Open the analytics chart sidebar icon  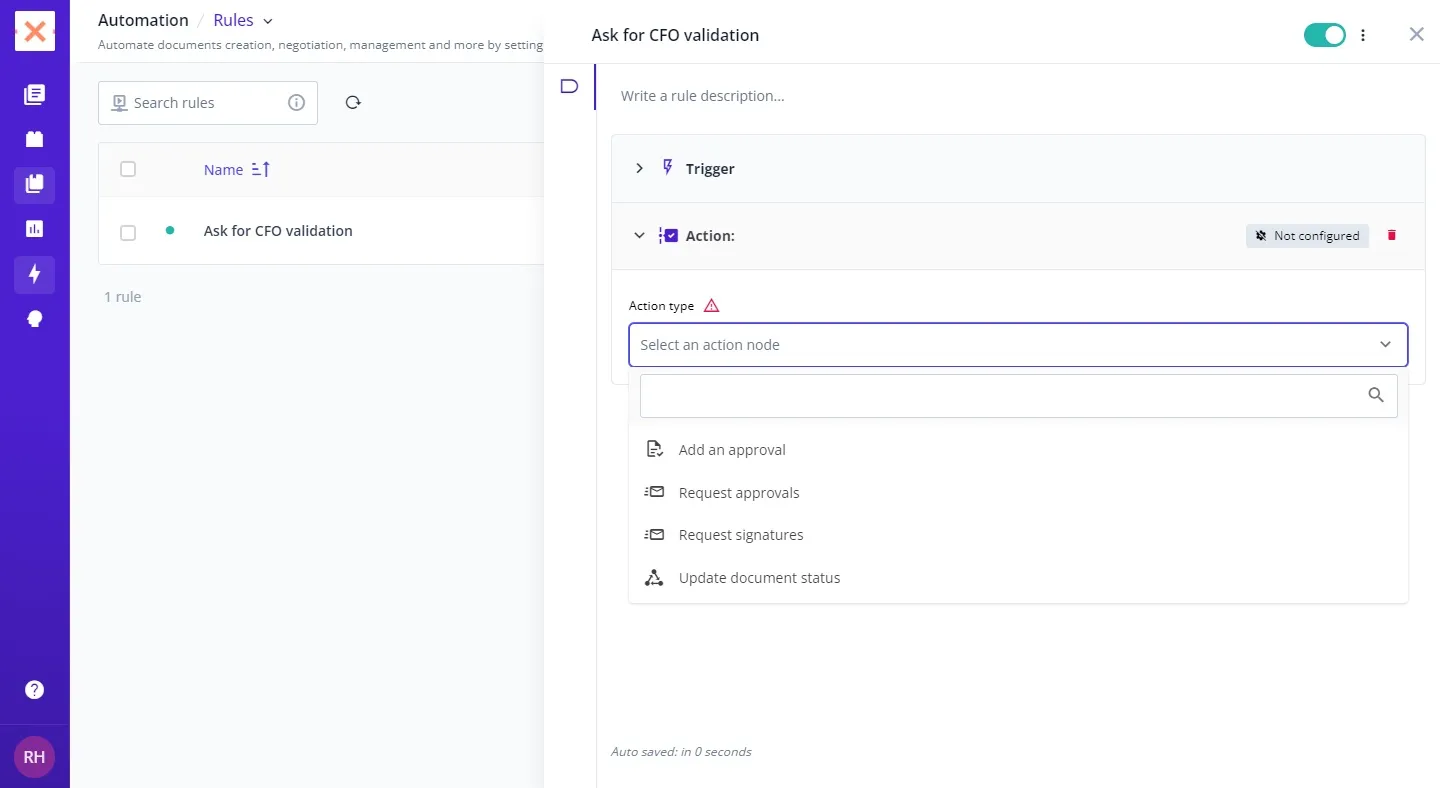click(34, 229)
